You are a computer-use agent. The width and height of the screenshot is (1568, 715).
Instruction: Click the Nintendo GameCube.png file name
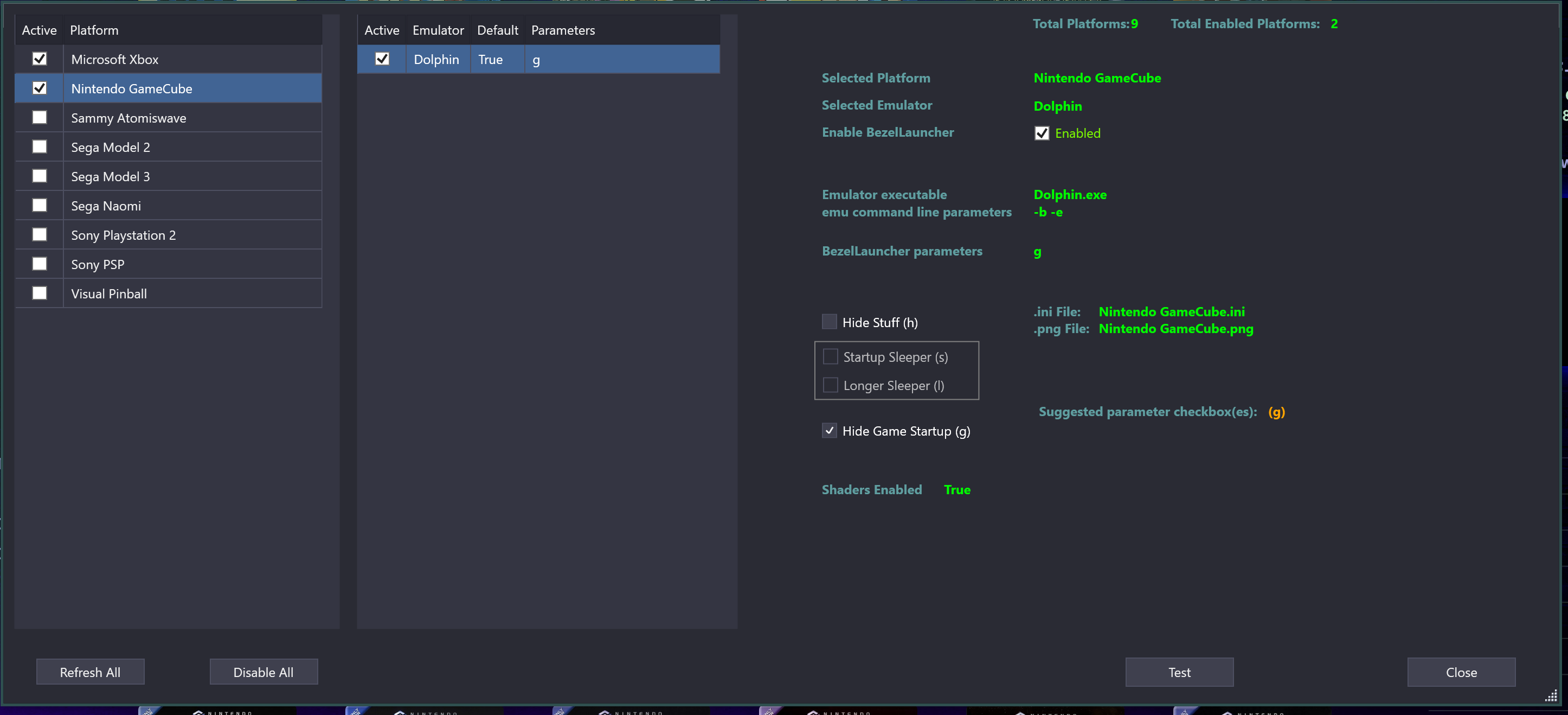[1176, 328]
